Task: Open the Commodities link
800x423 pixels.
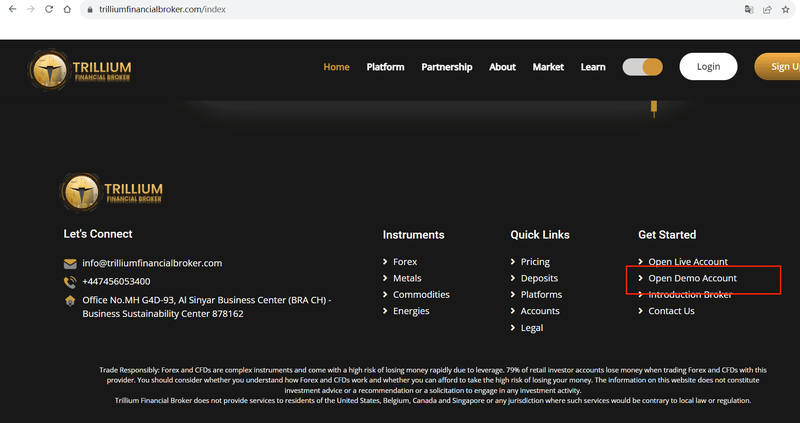Action: (x=421, y=294)
